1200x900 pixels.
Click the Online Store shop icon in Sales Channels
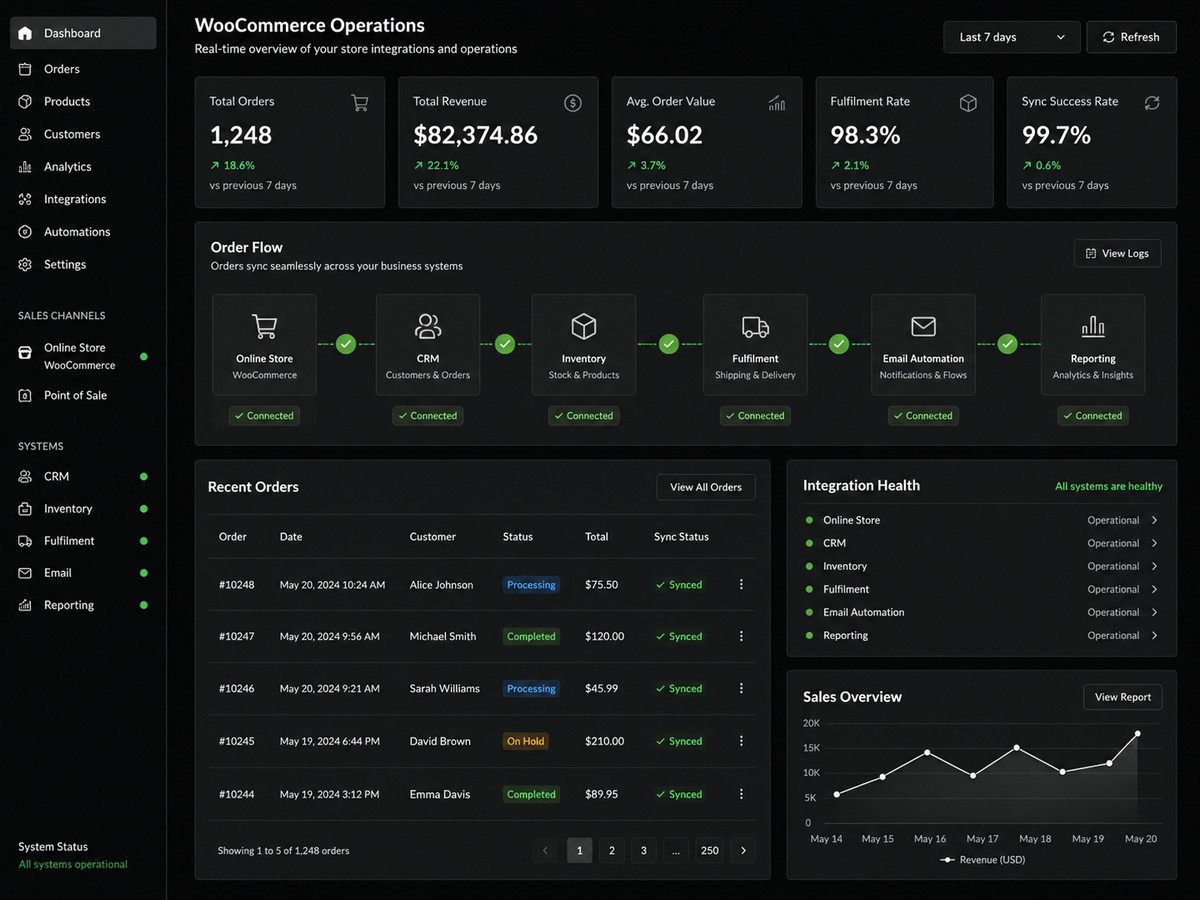25,351
